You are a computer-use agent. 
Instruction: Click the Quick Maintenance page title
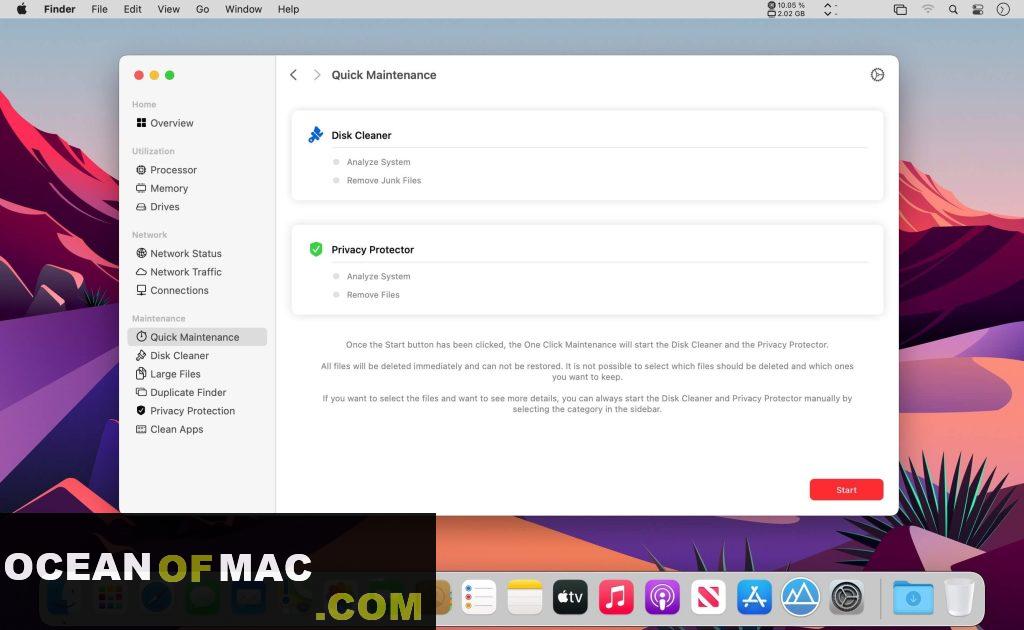(x=384, y=75)
